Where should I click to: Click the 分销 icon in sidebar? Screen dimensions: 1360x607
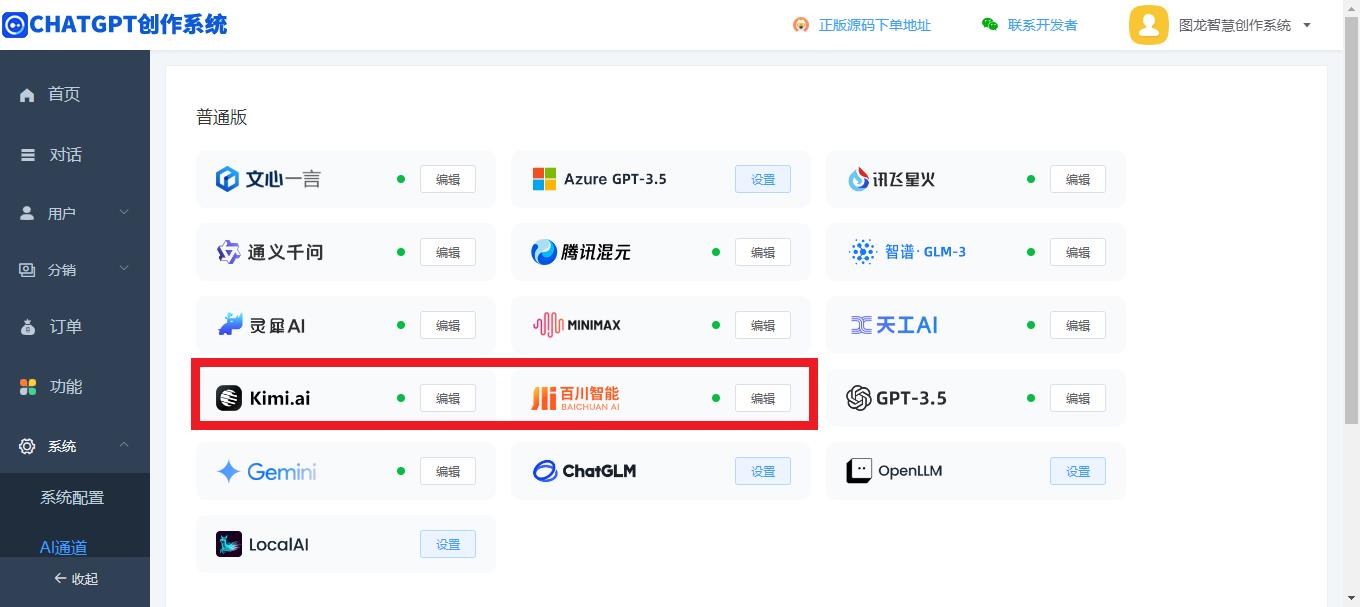(x=27, y=269)
